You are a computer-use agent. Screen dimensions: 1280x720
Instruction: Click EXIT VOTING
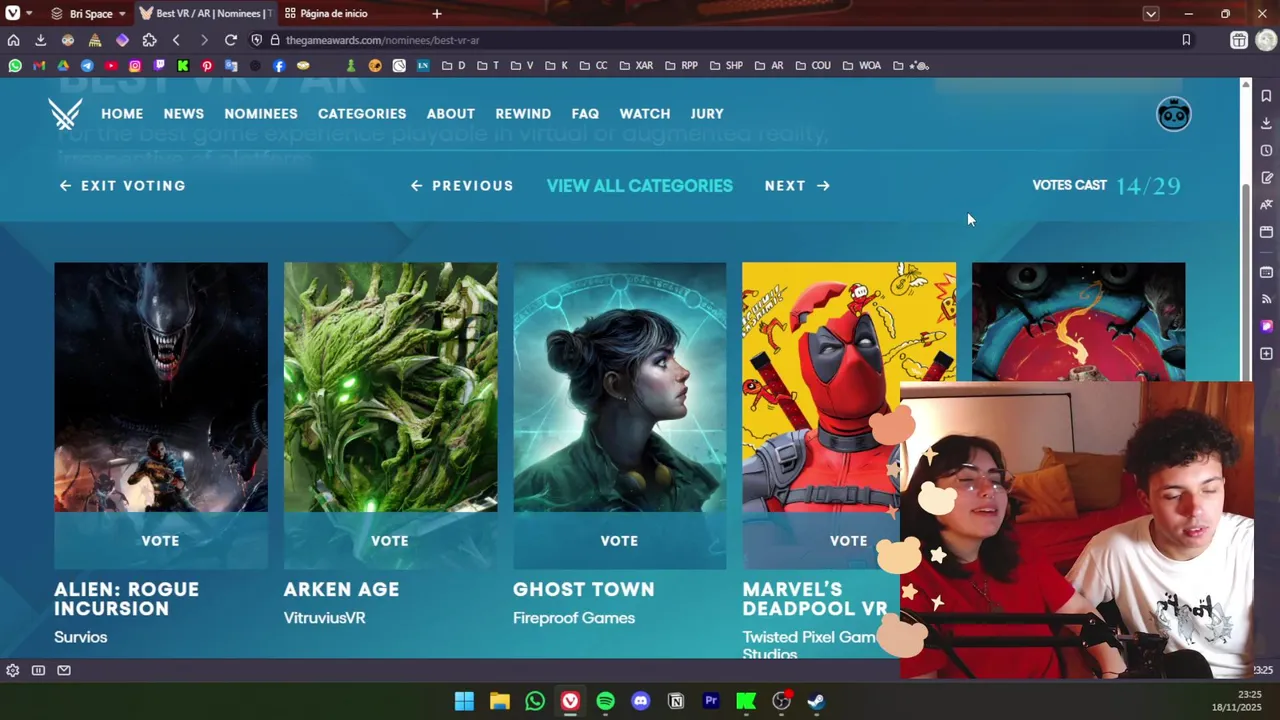tap(122, 185)
